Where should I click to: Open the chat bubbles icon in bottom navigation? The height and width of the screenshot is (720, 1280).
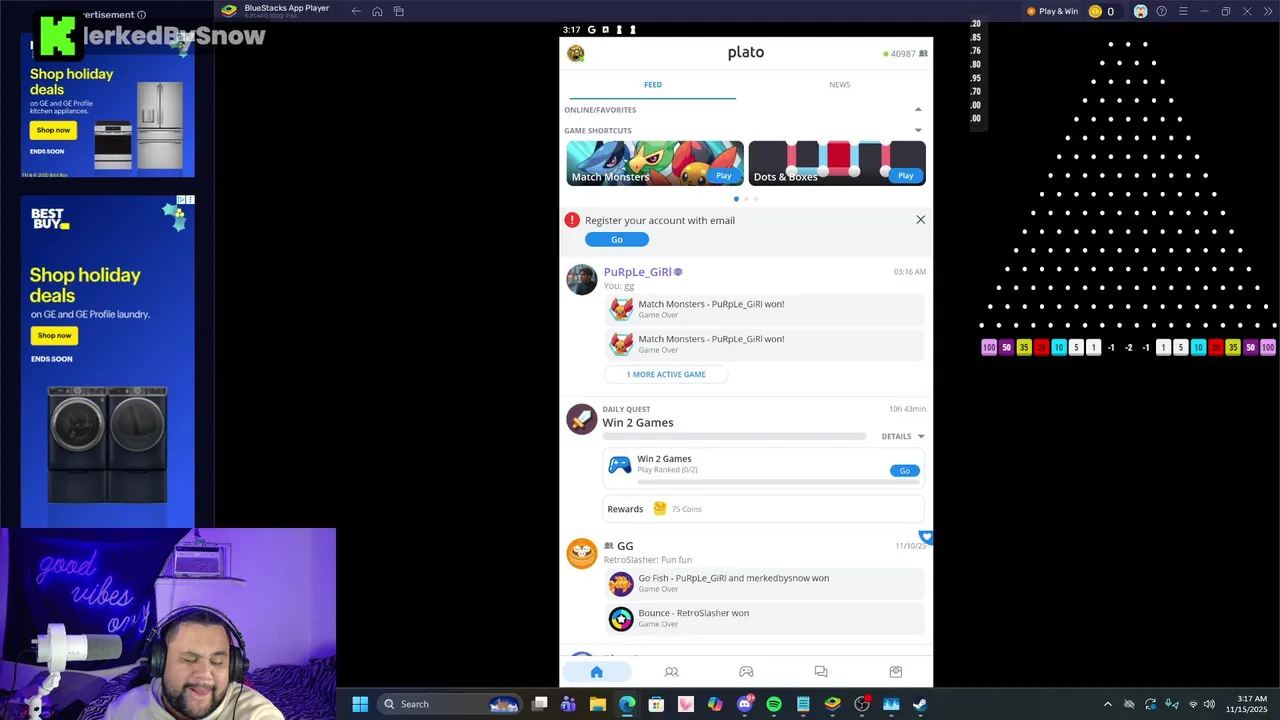821,672
